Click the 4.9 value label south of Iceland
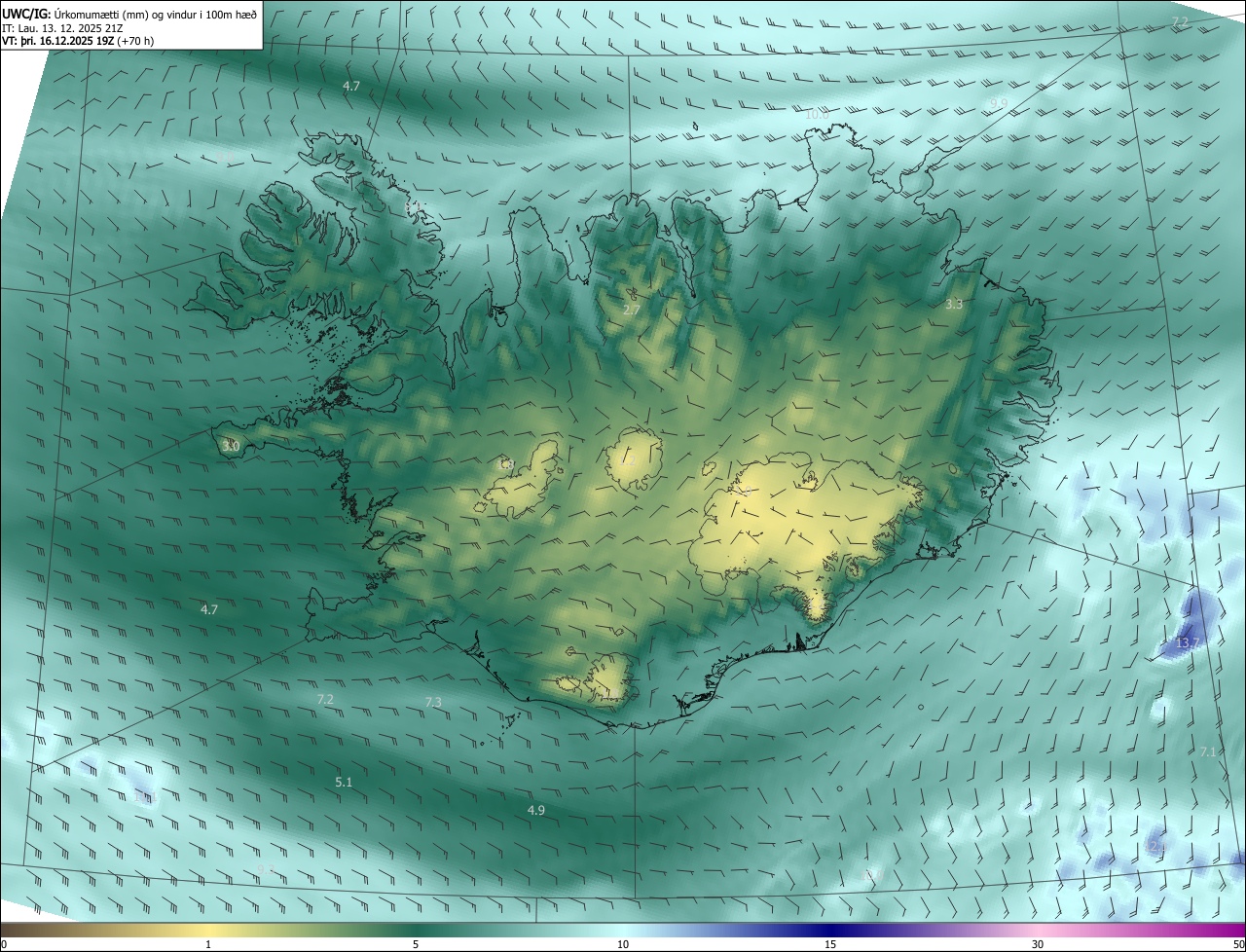This screenshot has height=952, width=1246. 536,810
